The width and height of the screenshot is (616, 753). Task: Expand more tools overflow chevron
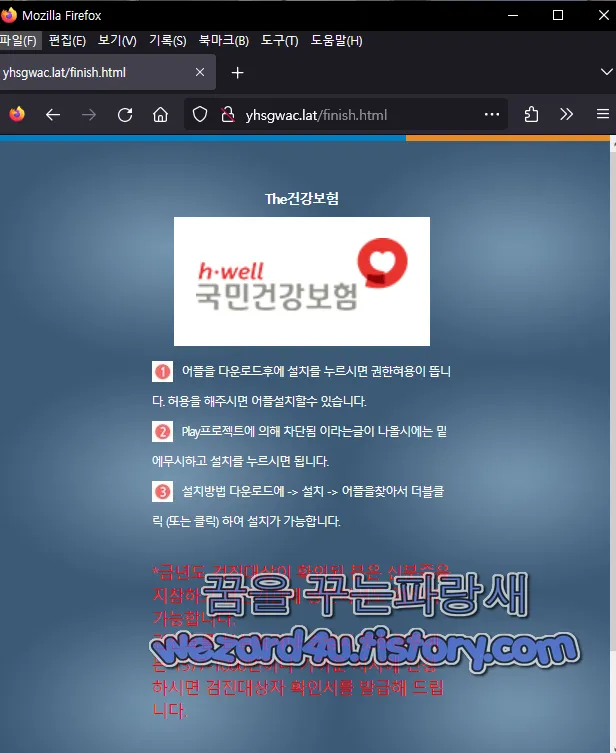click(567, 115)
